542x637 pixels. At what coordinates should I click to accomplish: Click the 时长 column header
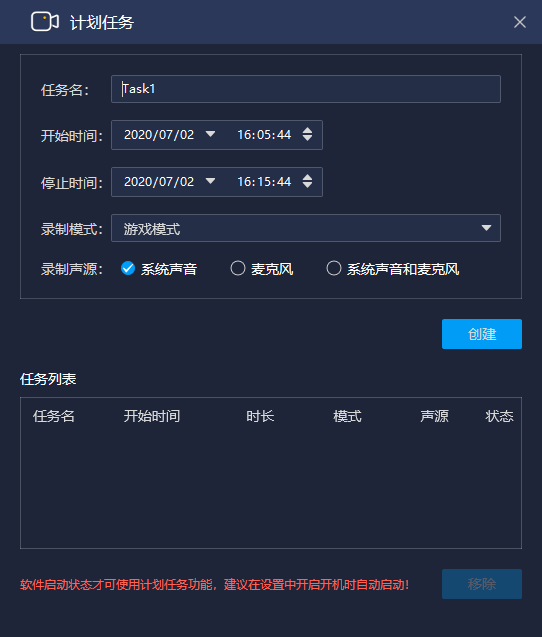260,416
